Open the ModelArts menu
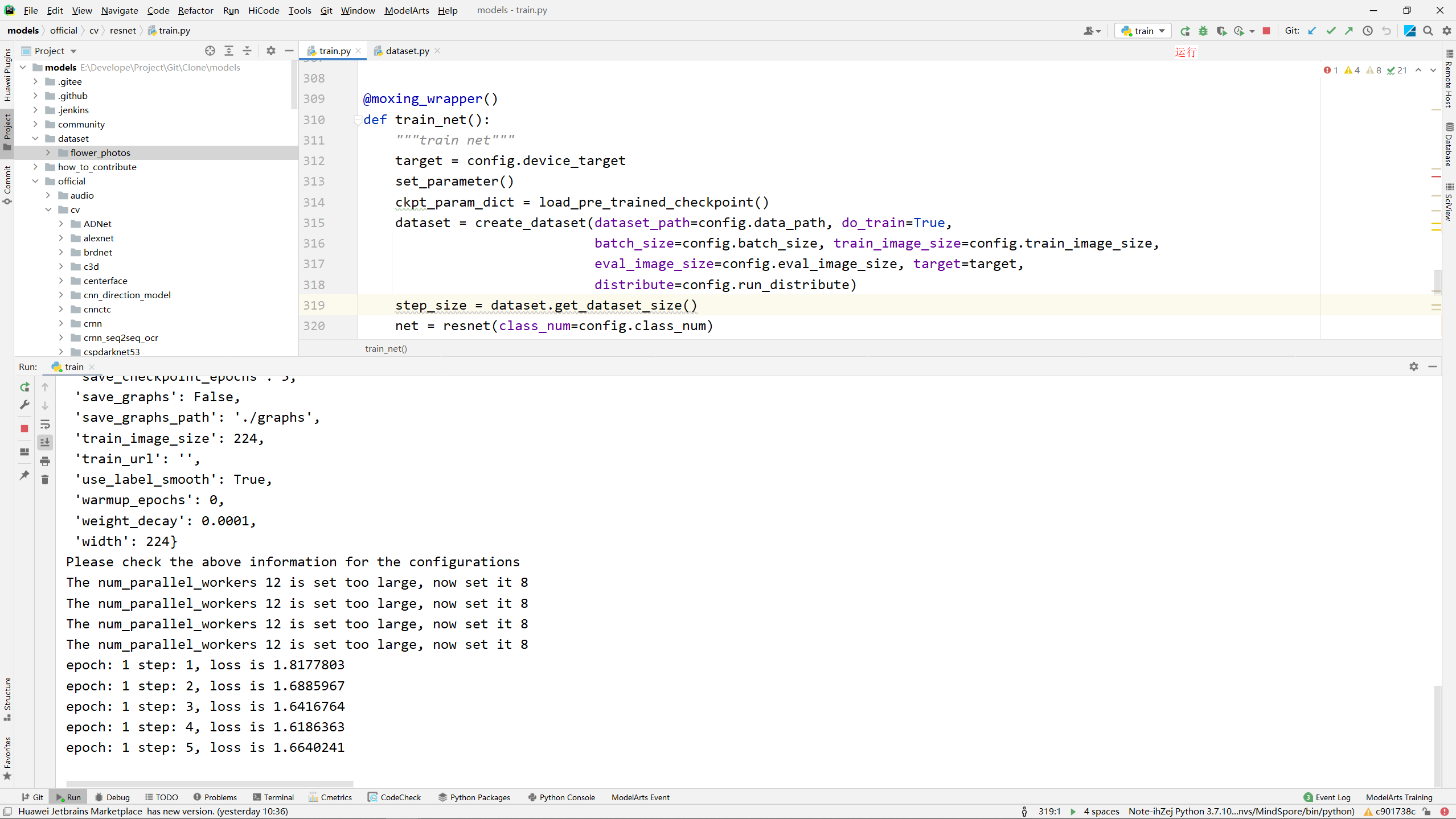1456x819 pixels. (x=407, y=10)
